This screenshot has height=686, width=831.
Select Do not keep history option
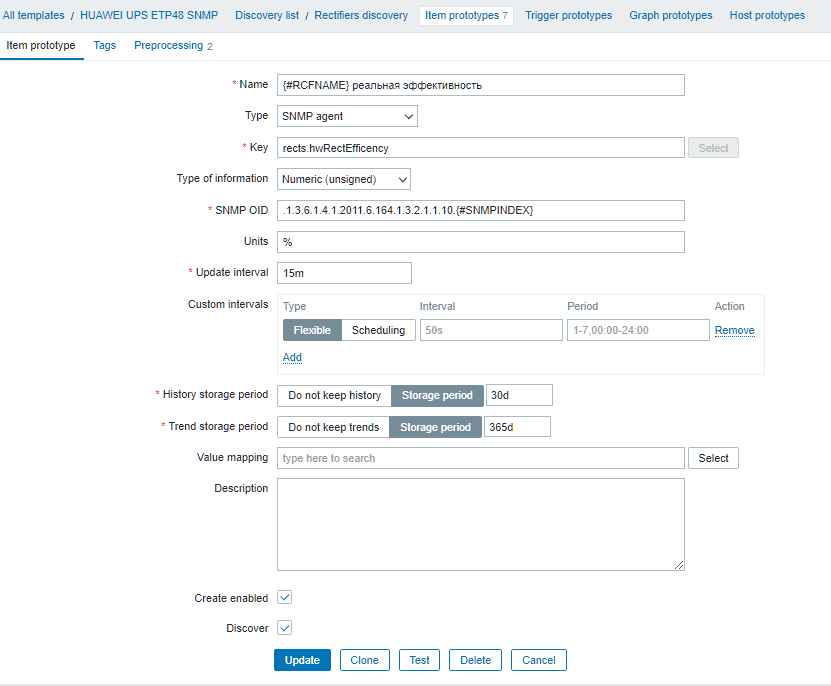[x=333, y=395]
